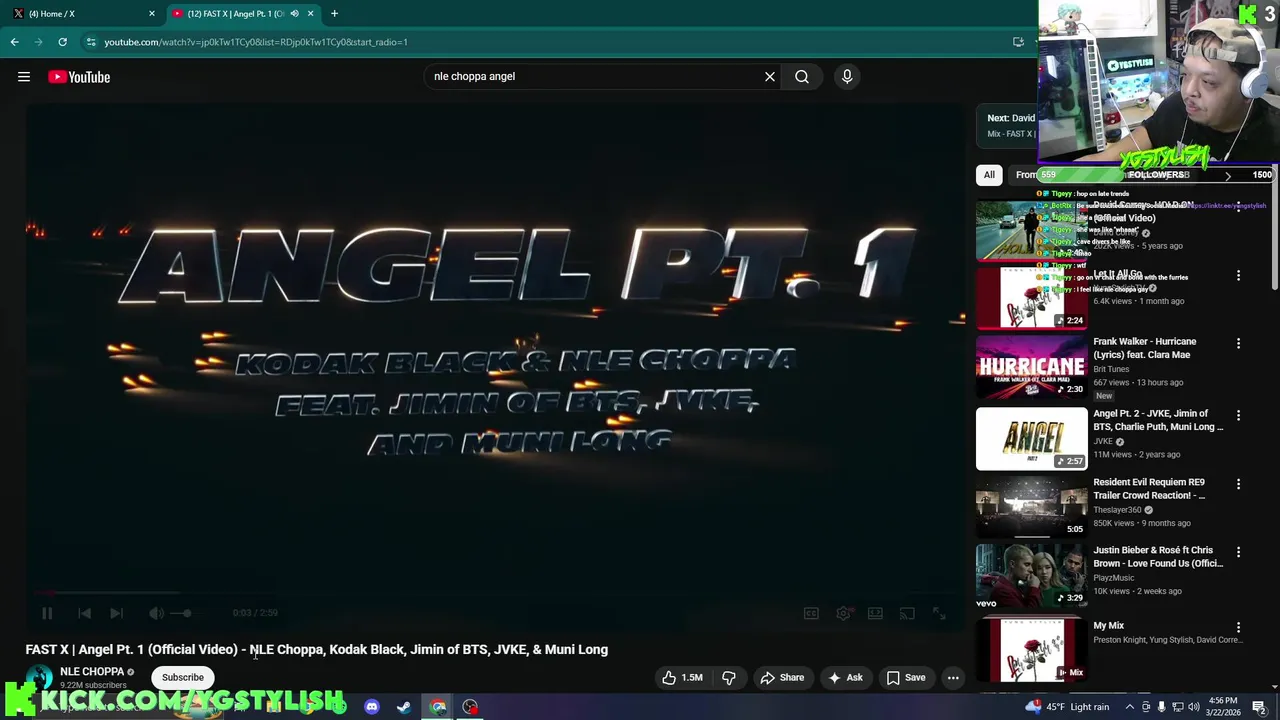
Task: Open 'Angel Pt. 2 - JVKE, Jimin' title
Action: (1158, 420)
